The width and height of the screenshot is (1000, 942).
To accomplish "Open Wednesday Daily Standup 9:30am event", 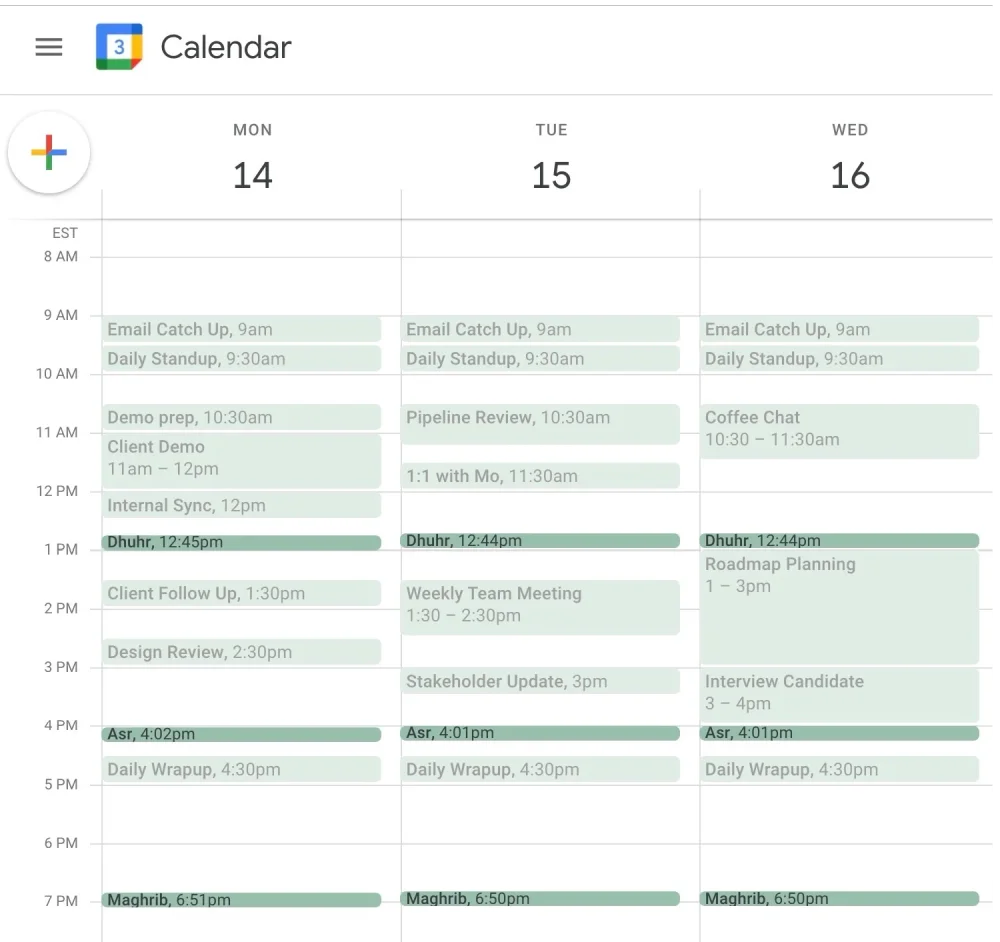I will pyautogui.click(x=839, y=358).
